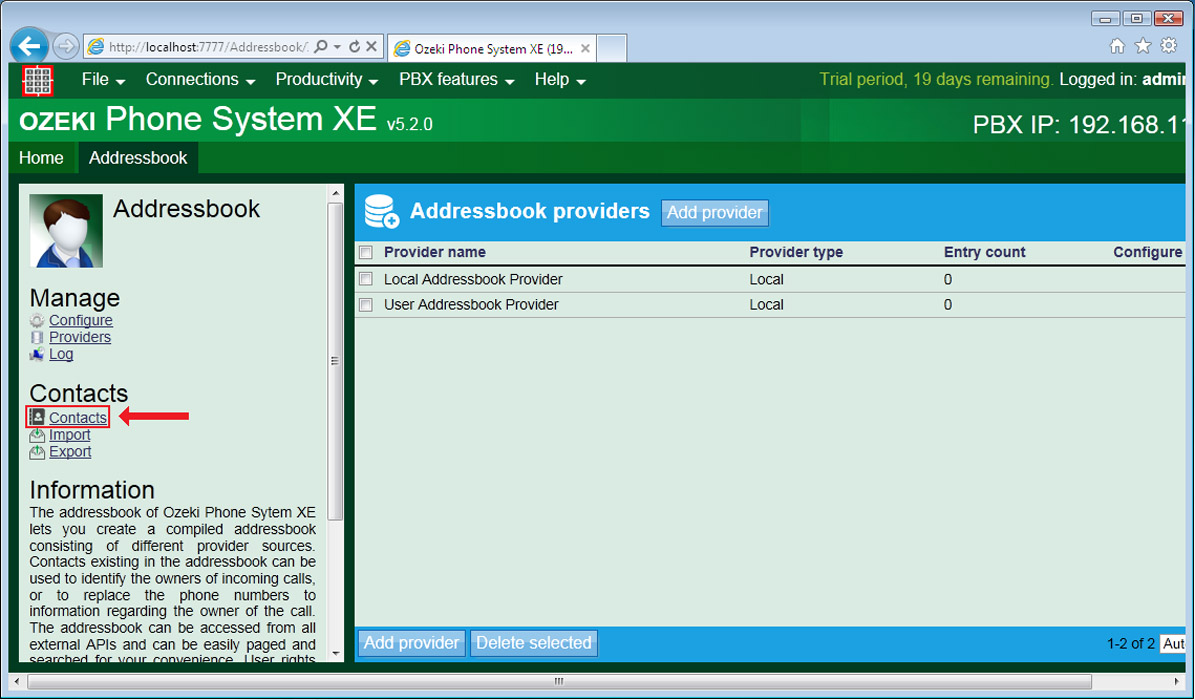This screenshot has width=1195, height=700.
Task: Sort by Provider type column header
Action: pos(796,252)
